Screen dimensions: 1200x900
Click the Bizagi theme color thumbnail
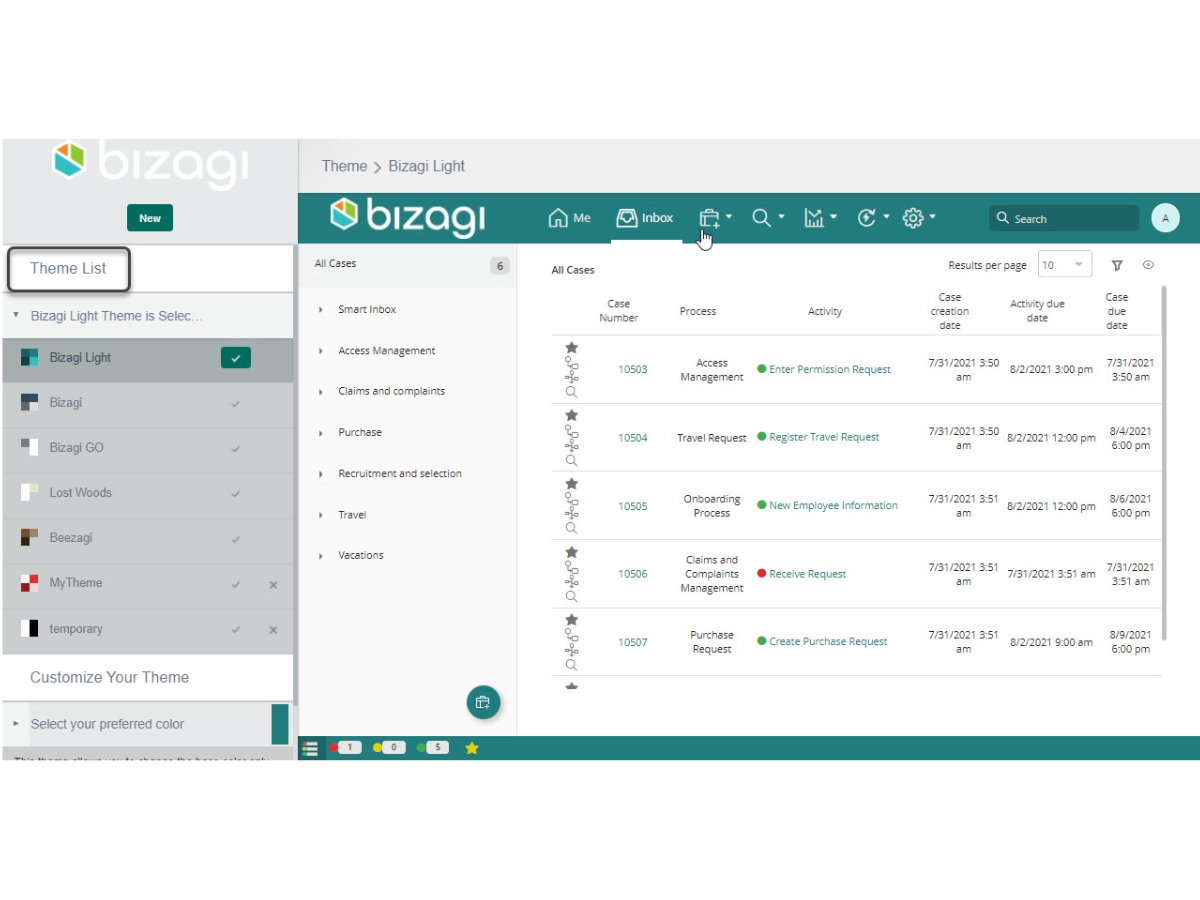(x=30, y=402)
